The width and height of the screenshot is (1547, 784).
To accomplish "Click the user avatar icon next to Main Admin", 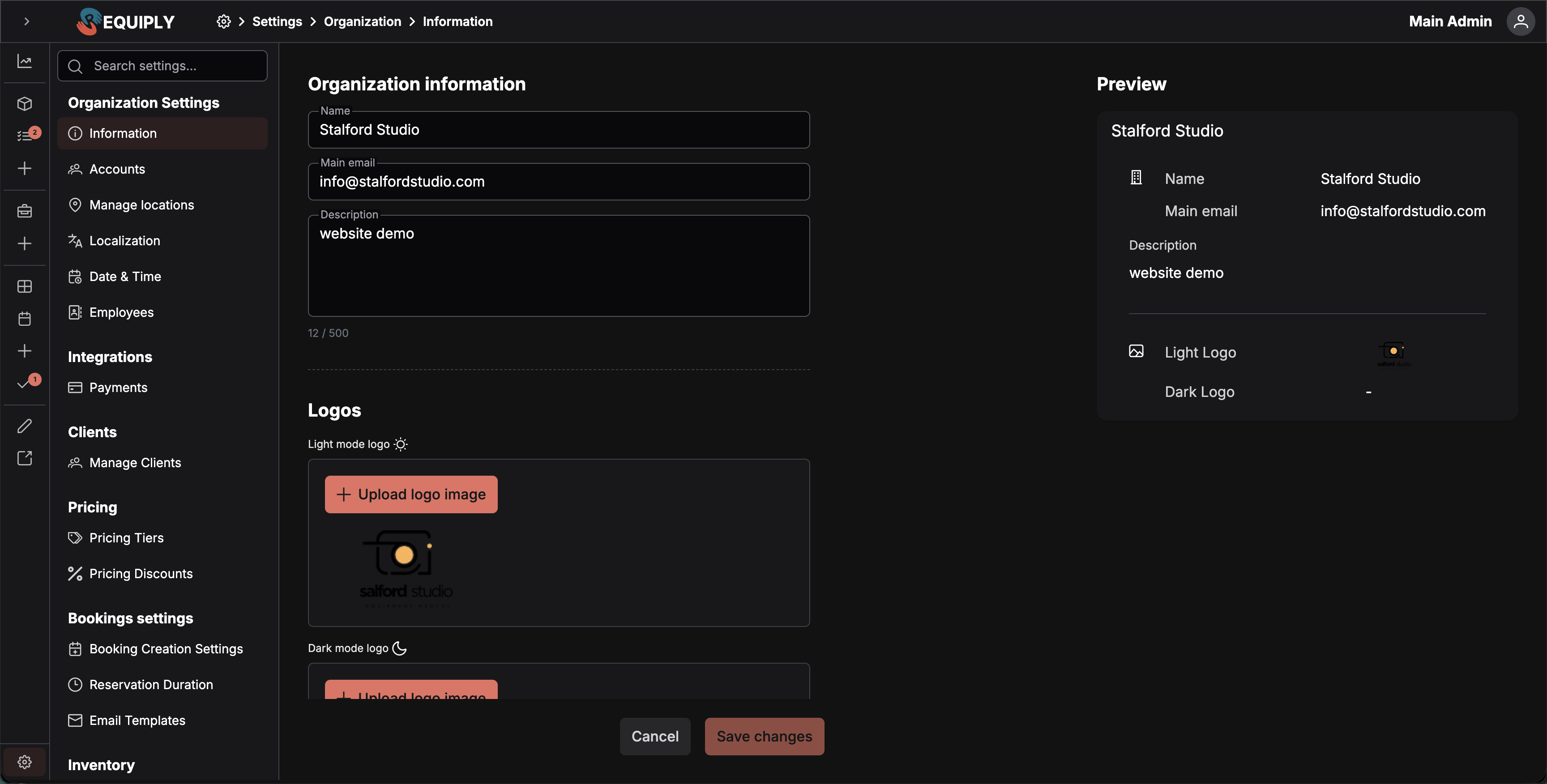I will [x=1521, y=21].
